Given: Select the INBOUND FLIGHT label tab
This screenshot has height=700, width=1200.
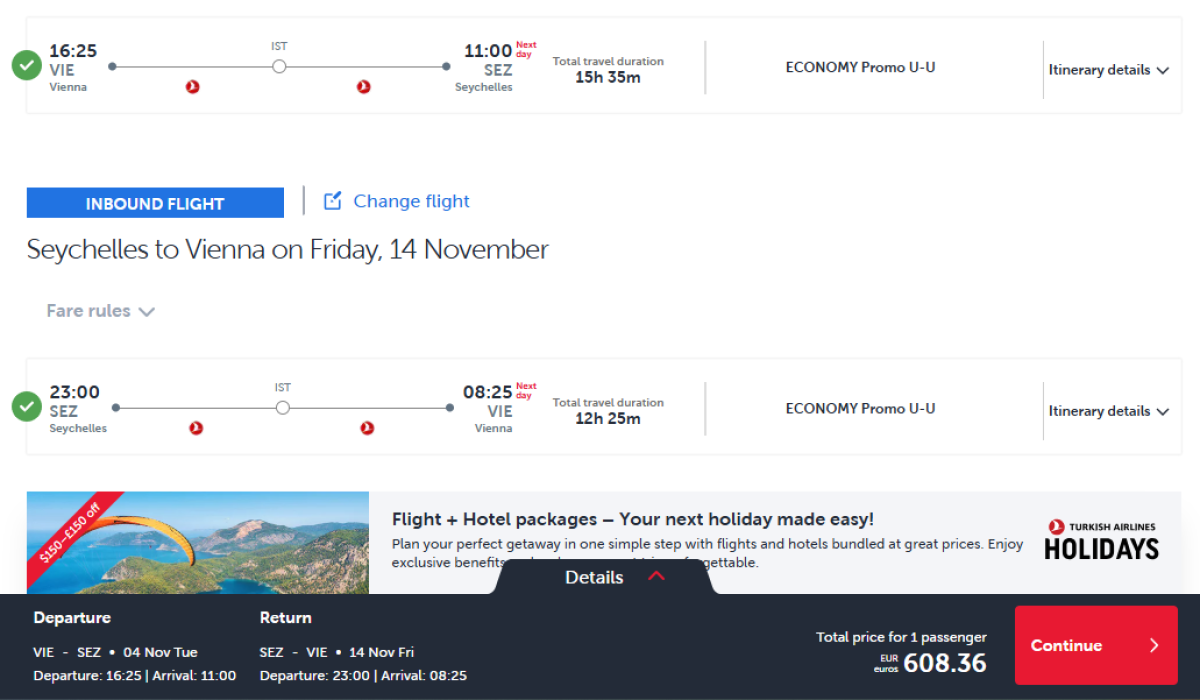Looking at the screenshot, I should [155, 203].
